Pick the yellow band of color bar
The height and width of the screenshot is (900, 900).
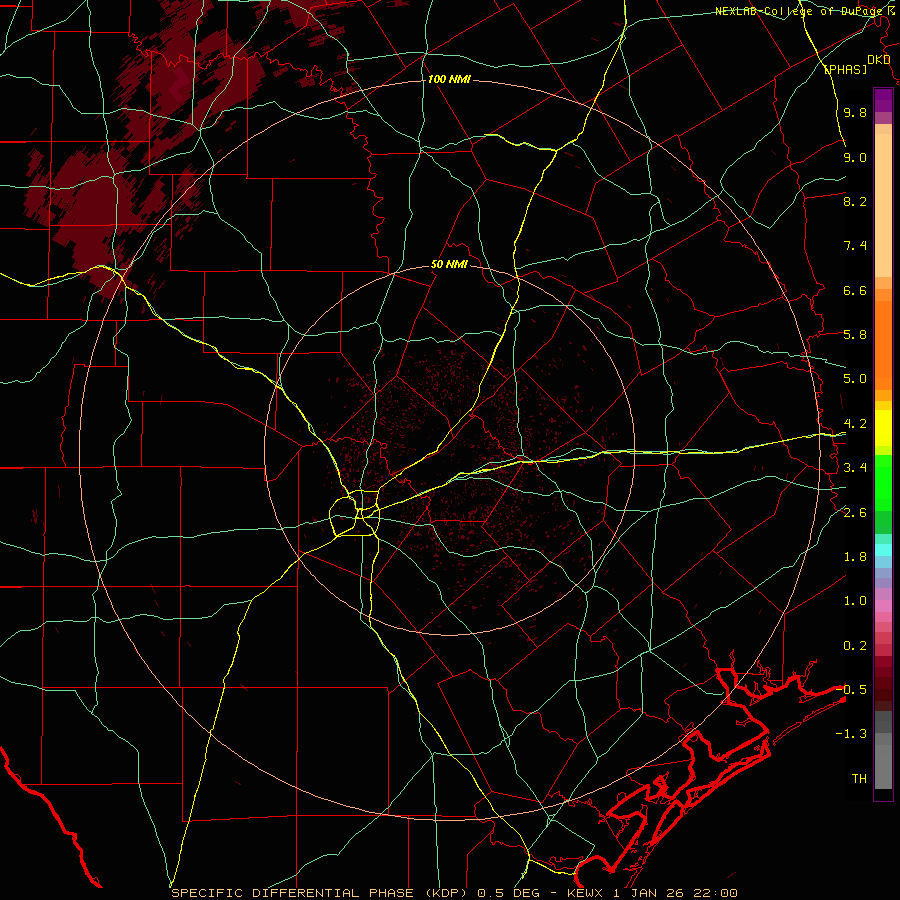point(883,428)
